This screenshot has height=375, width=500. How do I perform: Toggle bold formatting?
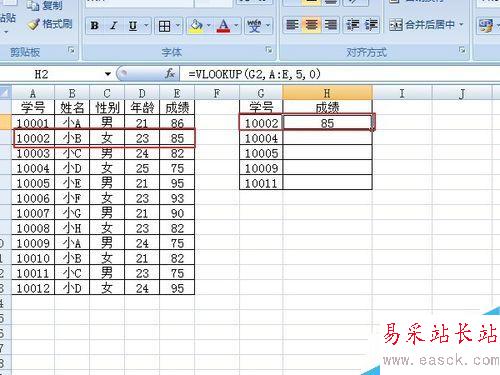[95, 26]
